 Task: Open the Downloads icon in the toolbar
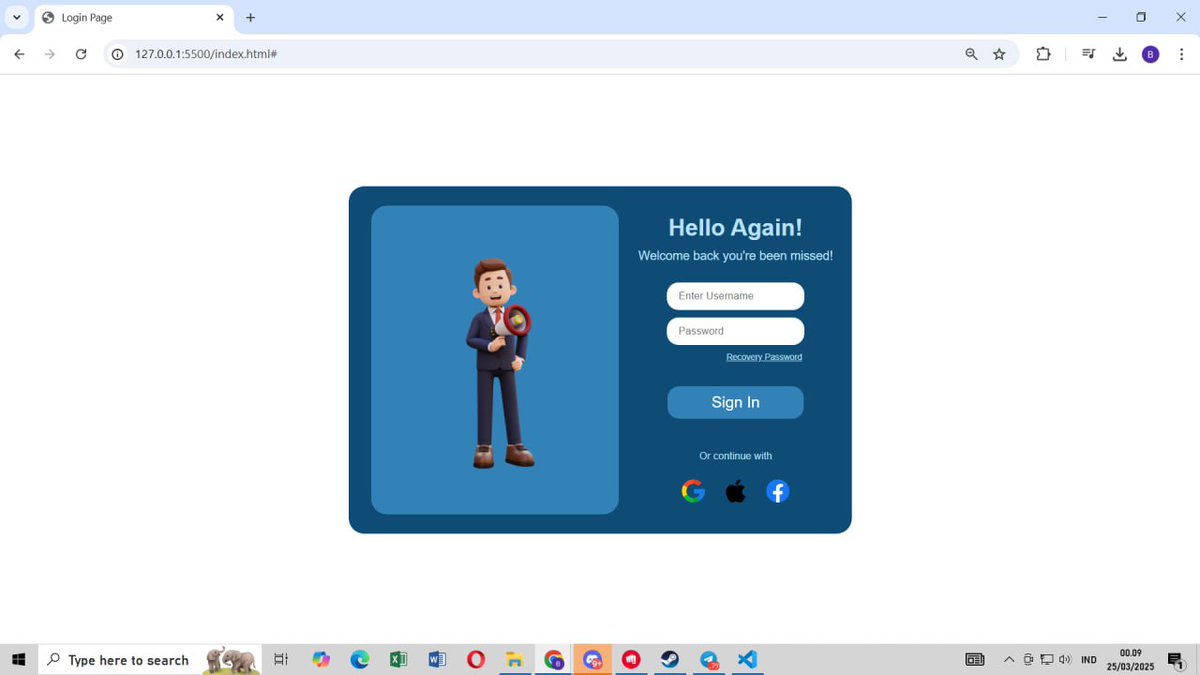[1119, 54]
